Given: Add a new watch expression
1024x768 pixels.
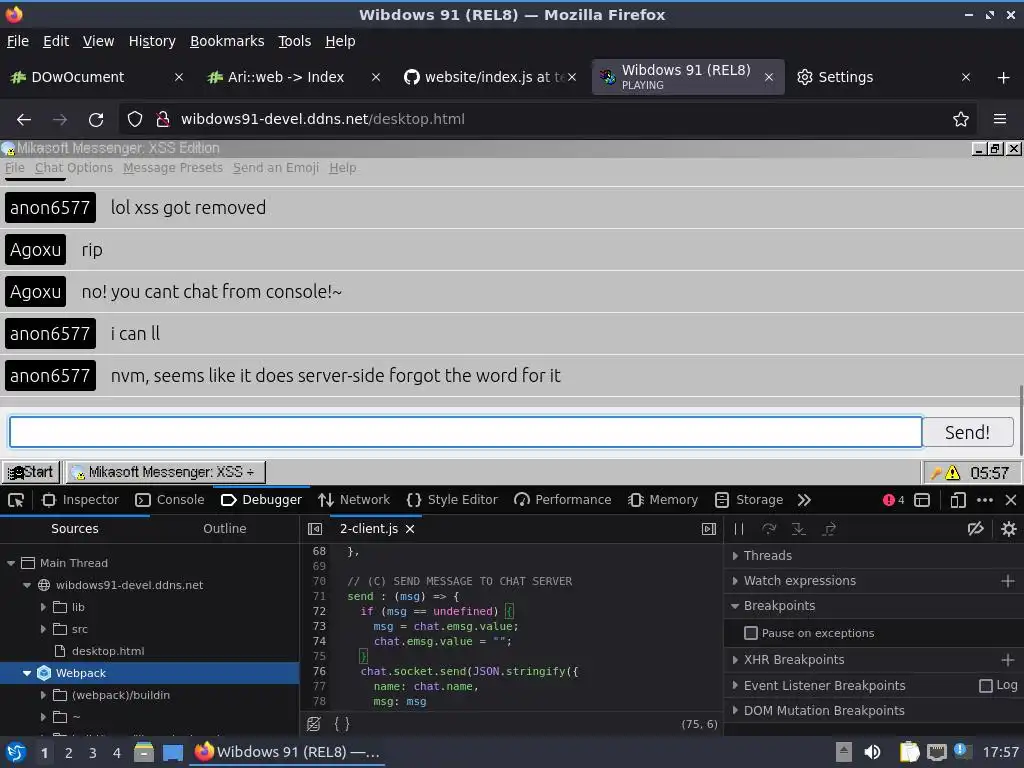Looking at the screenshot, I should pyautogui.click(x=1008, y=581).
